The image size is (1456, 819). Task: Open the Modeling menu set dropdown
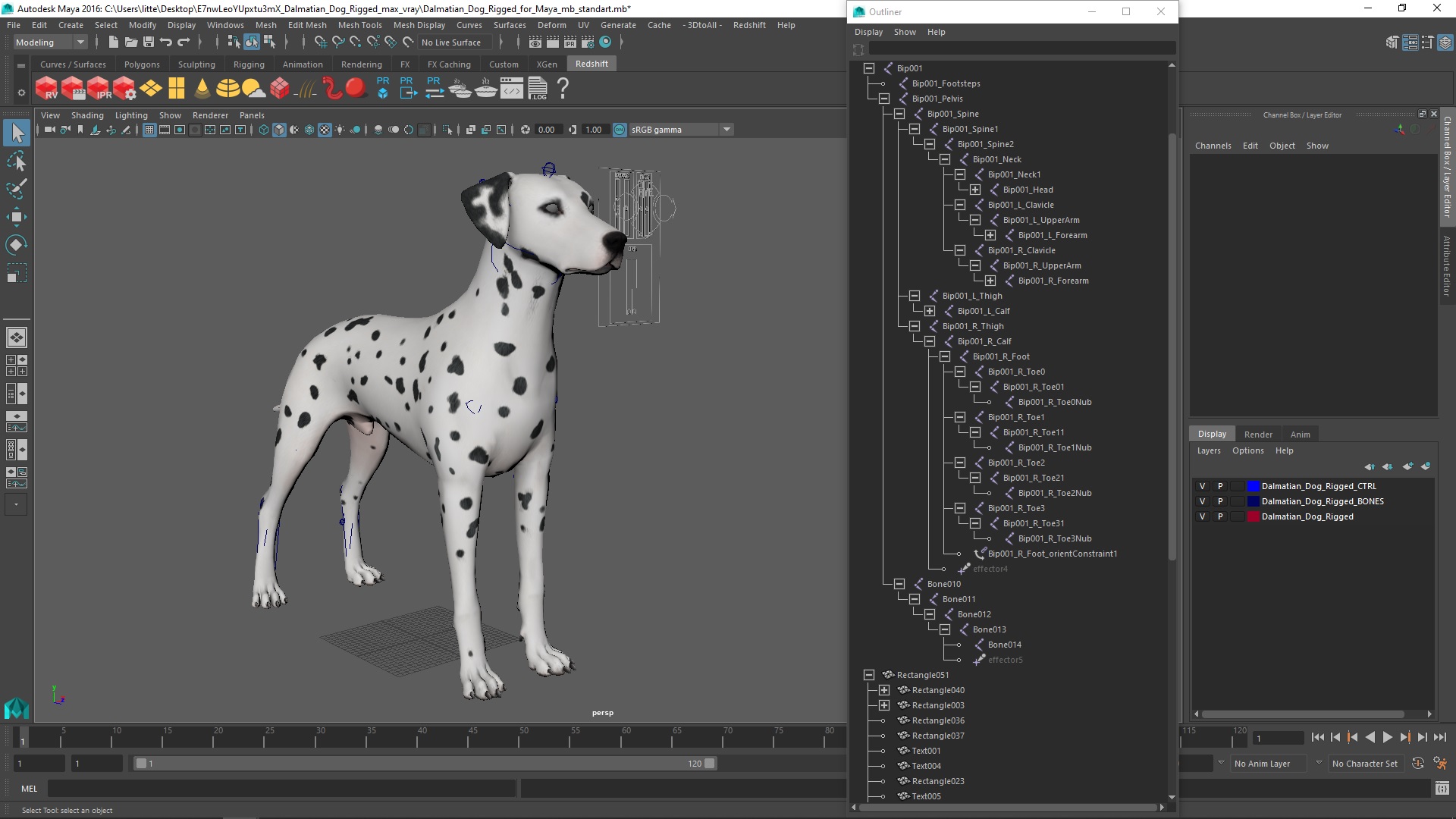click(50, 42)
